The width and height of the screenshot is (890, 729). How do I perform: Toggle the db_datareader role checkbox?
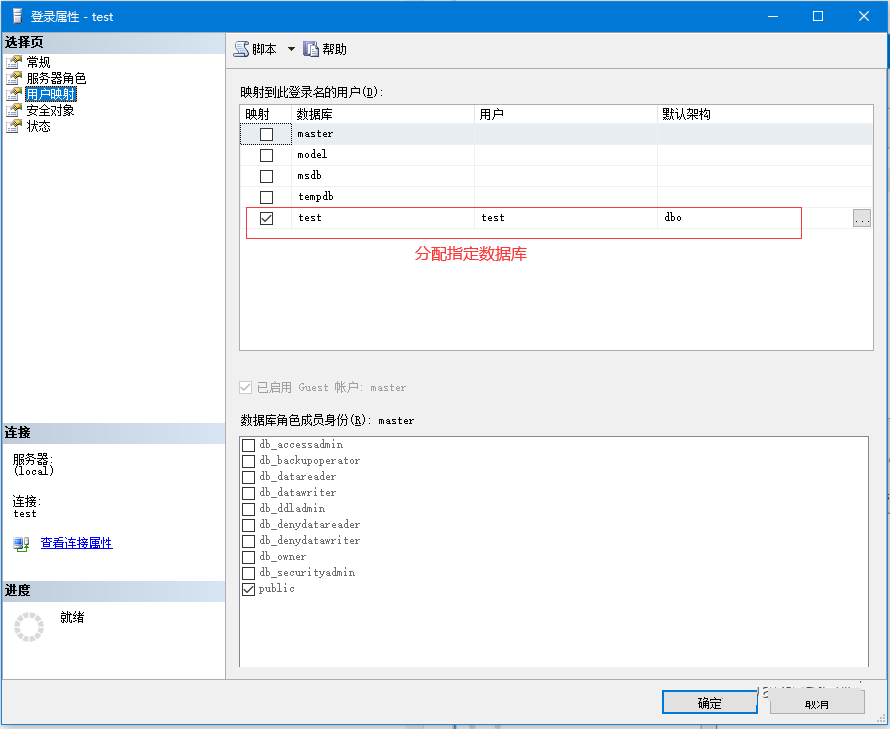tap(249, 477)
